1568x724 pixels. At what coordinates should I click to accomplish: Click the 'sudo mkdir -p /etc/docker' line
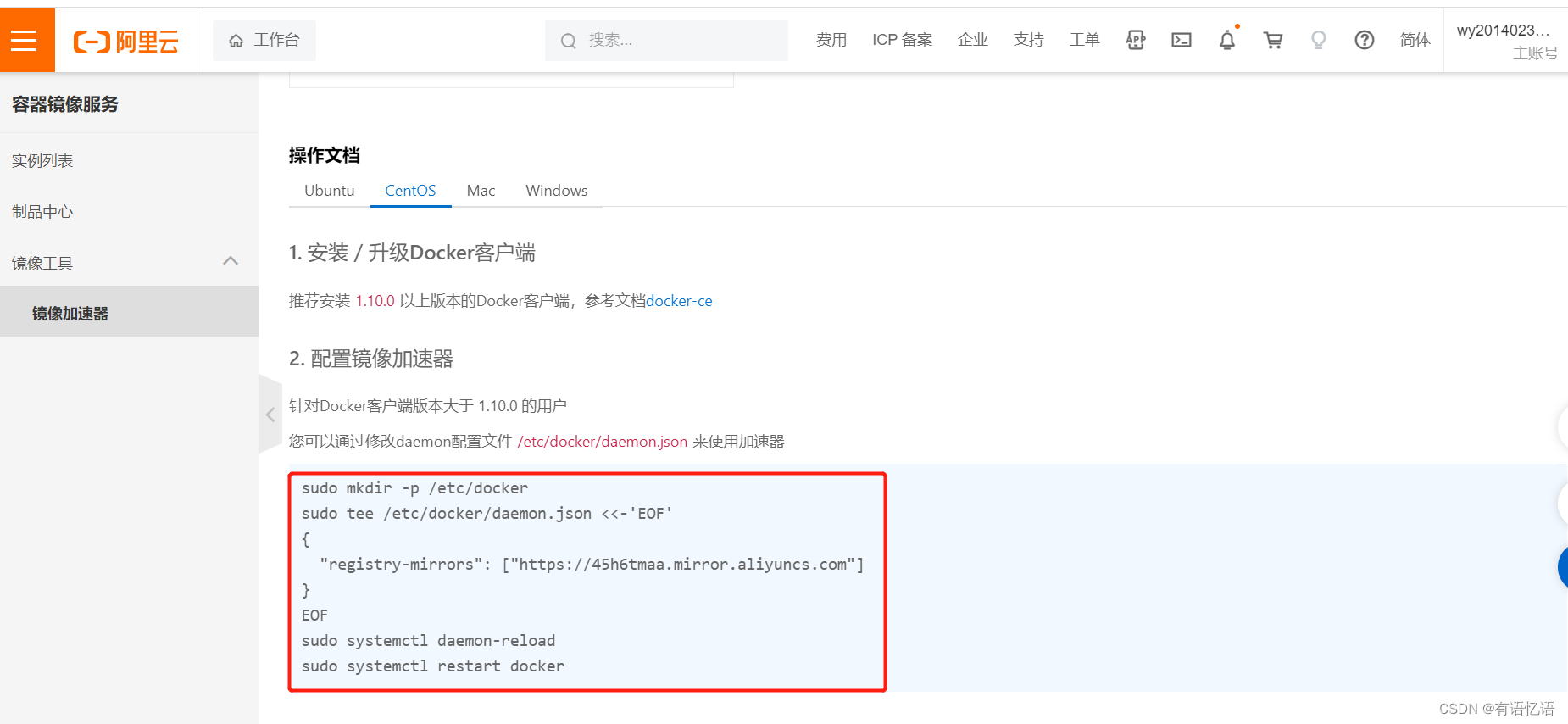pyautogui.click(x=414, y=488)
